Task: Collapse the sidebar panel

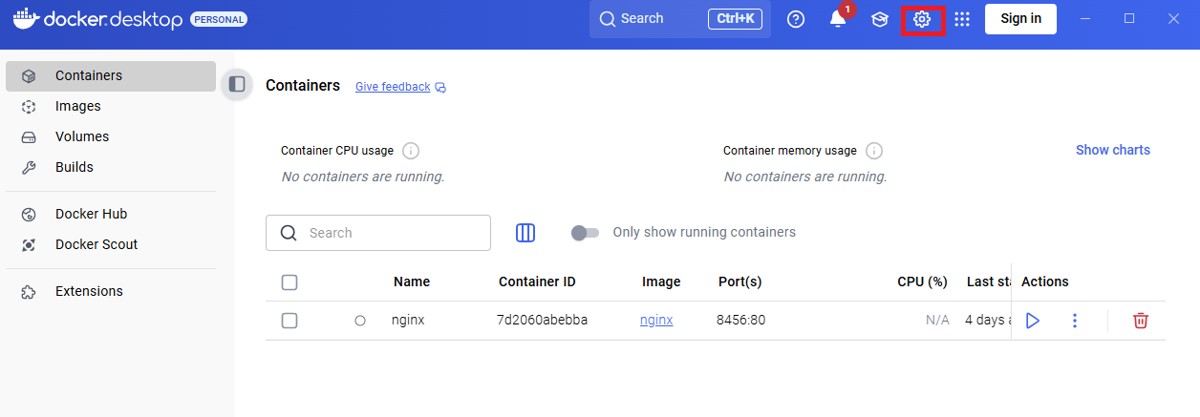Action: [x=237, y=85]
